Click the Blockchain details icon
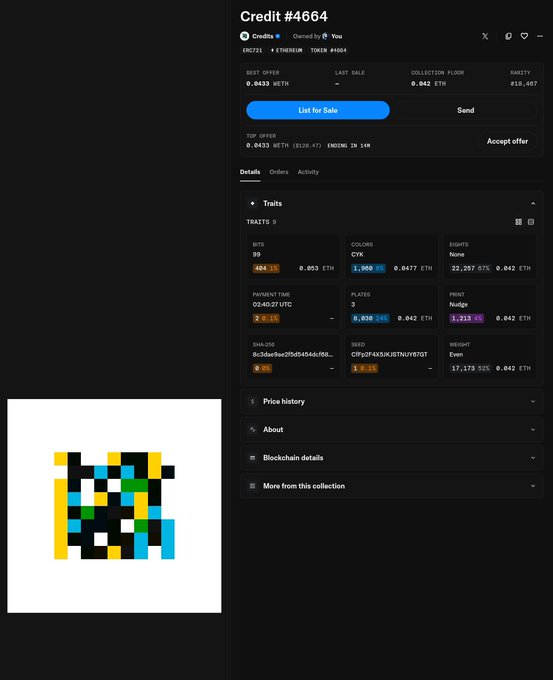Screen dimensions: 553x680 [253, 458]
